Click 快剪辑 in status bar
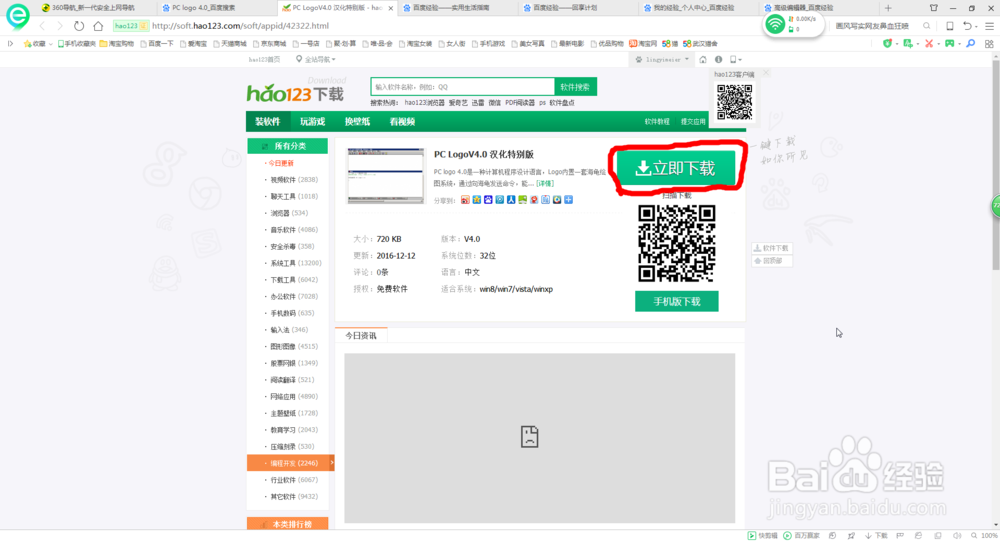This screenshot has width=1000, height=542. (x=763, y=536)
